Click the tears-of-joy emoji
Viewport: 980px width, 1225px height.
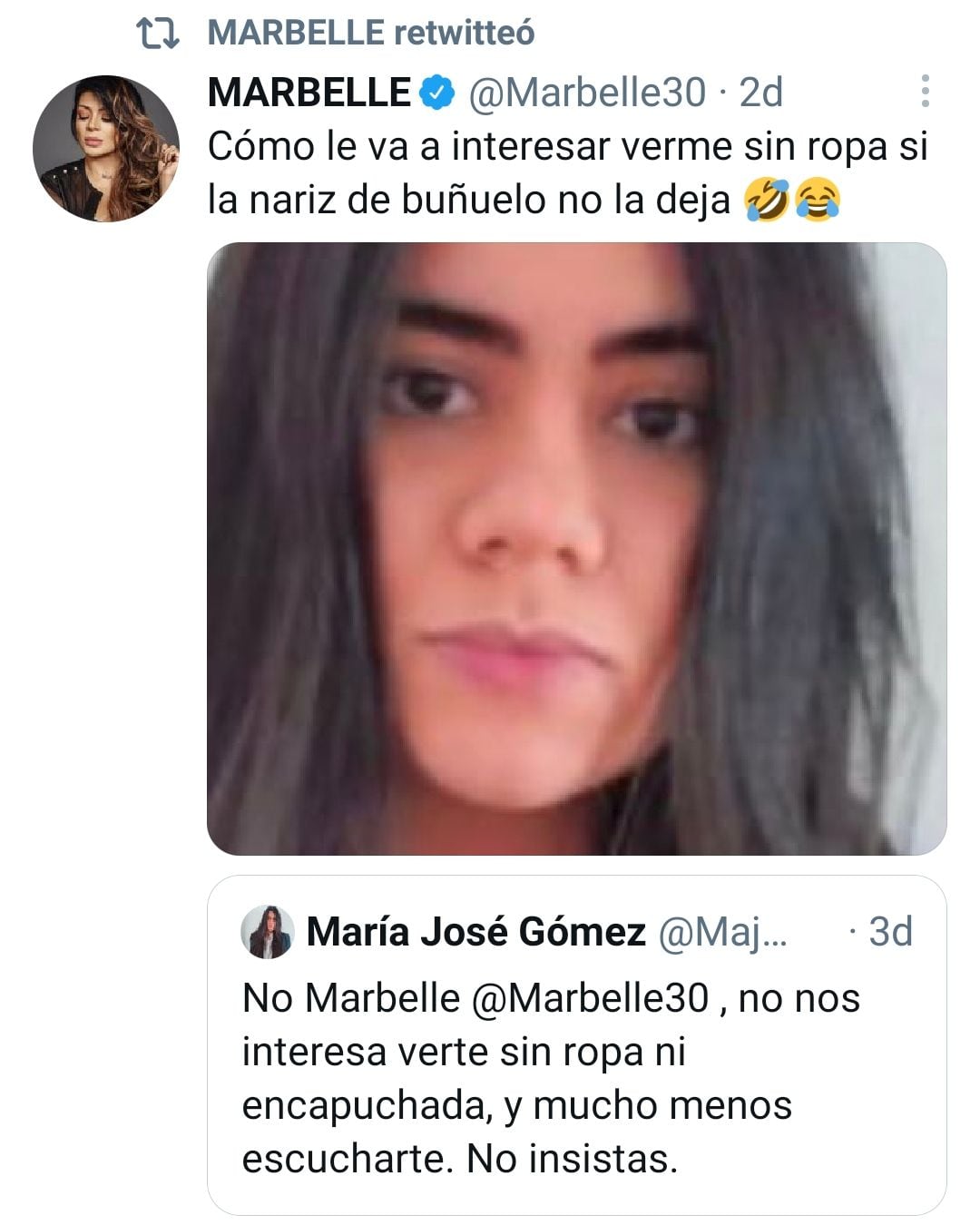(817, 201)
